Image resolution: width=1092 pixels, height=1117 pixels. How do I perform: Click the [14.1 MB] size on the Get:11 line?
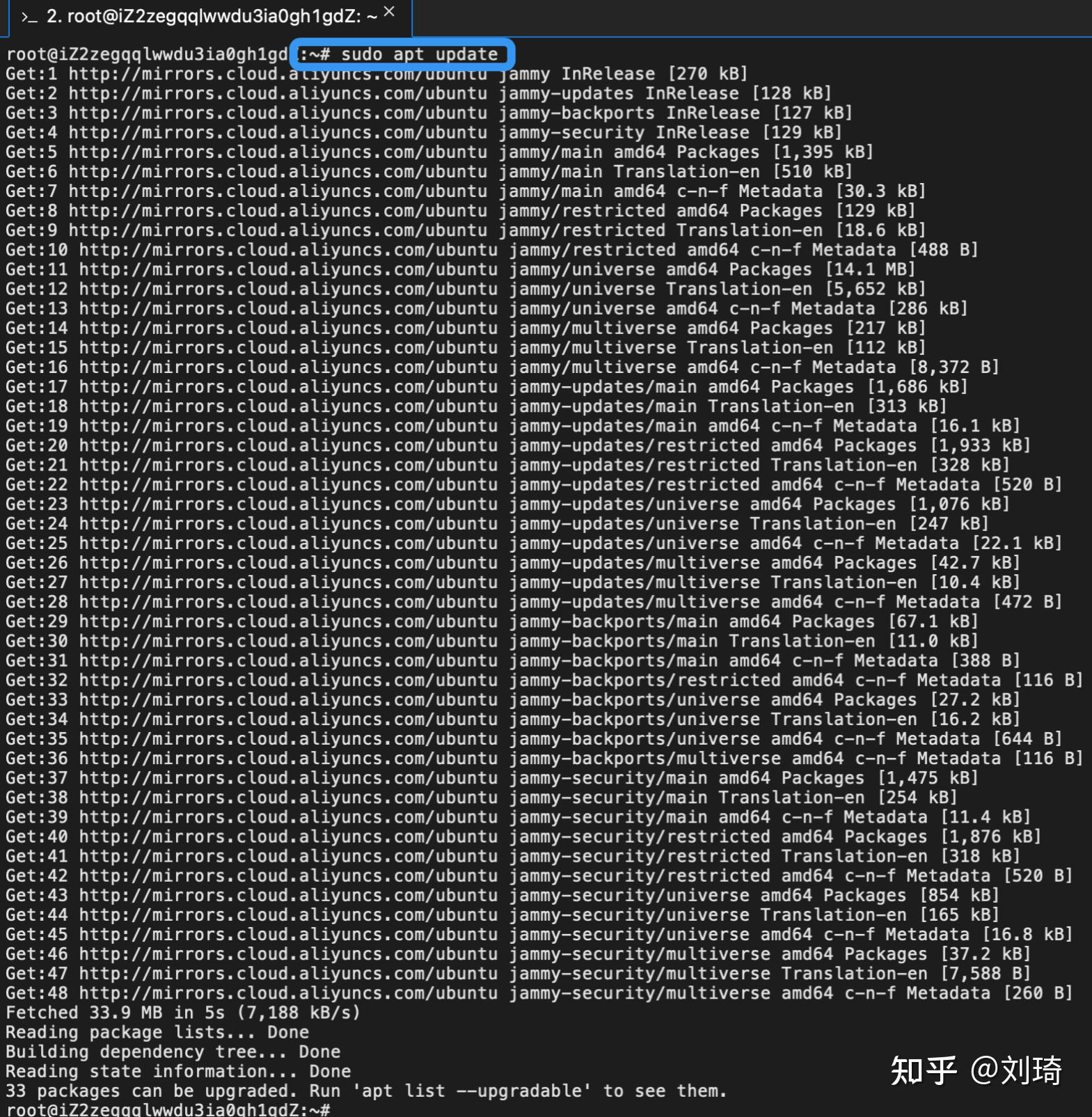point(870,269)
